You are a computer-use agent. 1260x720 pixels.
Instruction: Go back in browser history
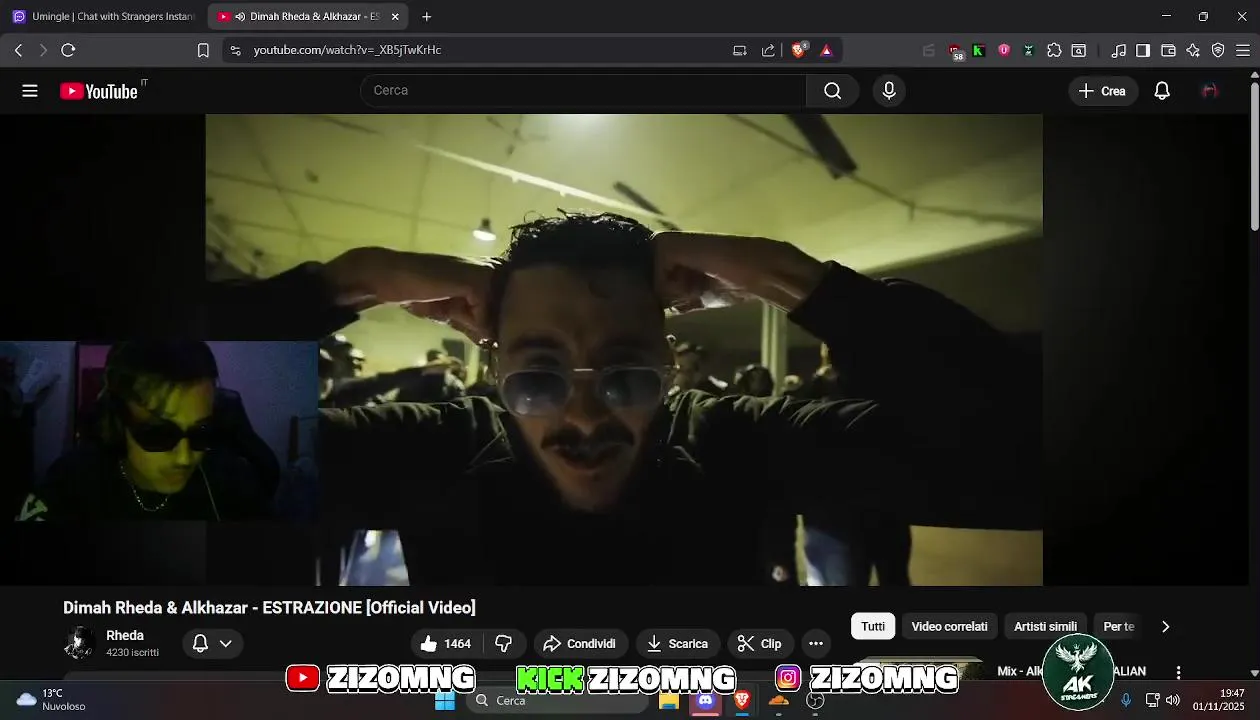[x=18, y=50]
